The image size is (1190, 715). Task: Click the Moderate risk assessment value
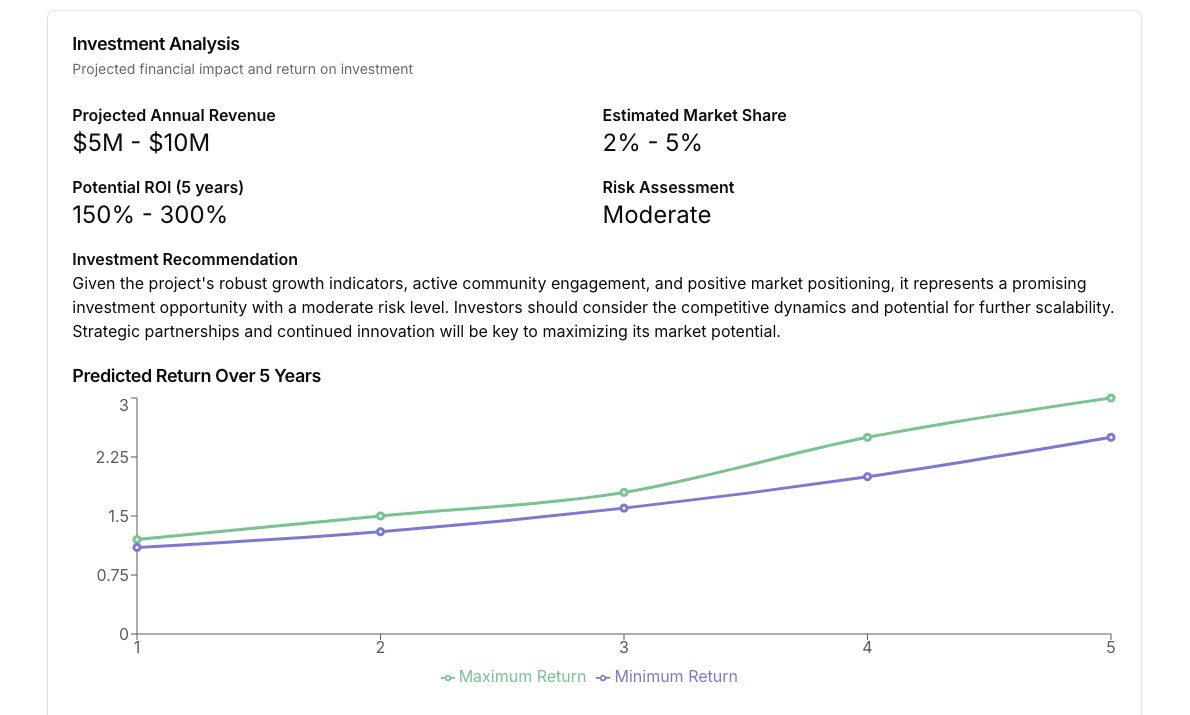656,215
